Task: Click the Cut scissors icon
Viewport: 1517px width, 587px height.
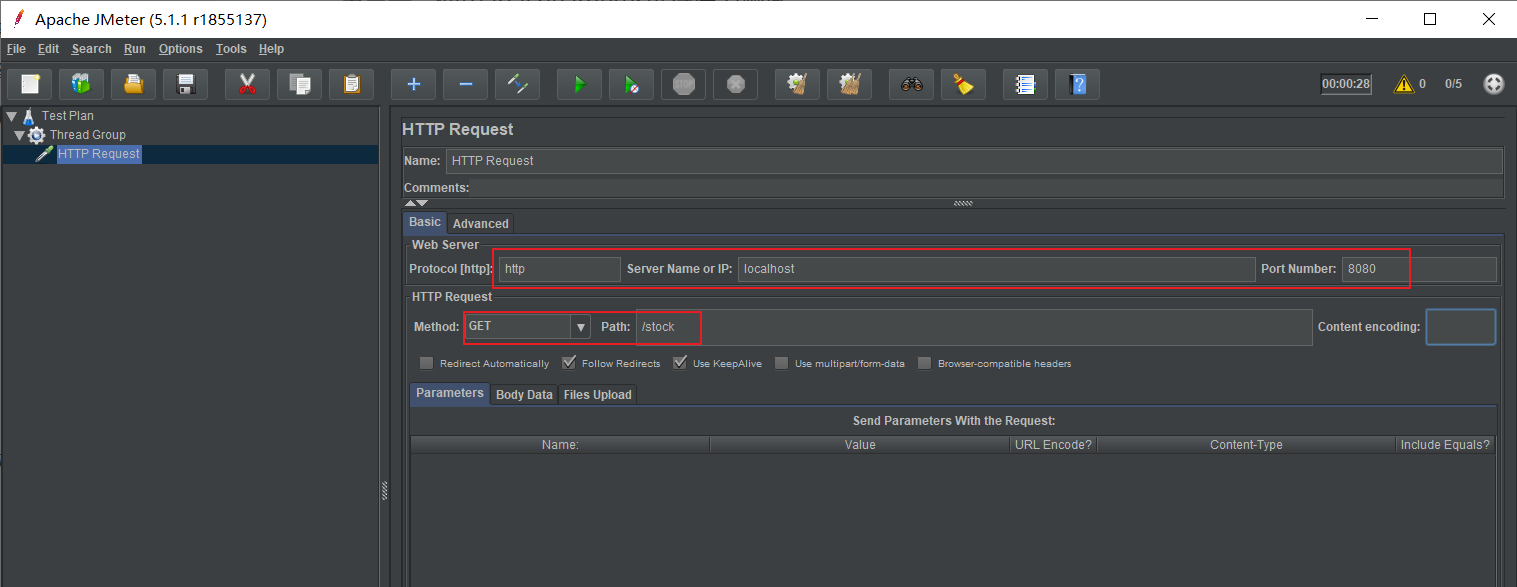Action: click(x=247, y=84)
